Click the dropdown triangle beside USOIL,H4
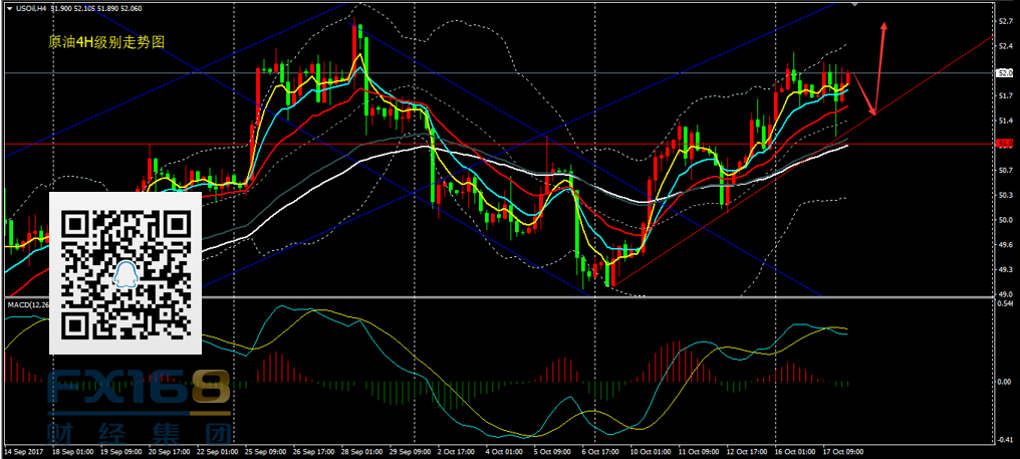The width and height of the screenshot is (1020, 459). coord(8,8)
